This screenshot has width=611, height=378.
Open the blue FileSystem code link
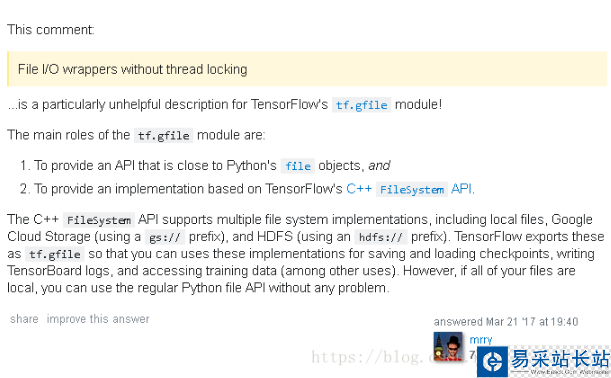click(411, 189)
